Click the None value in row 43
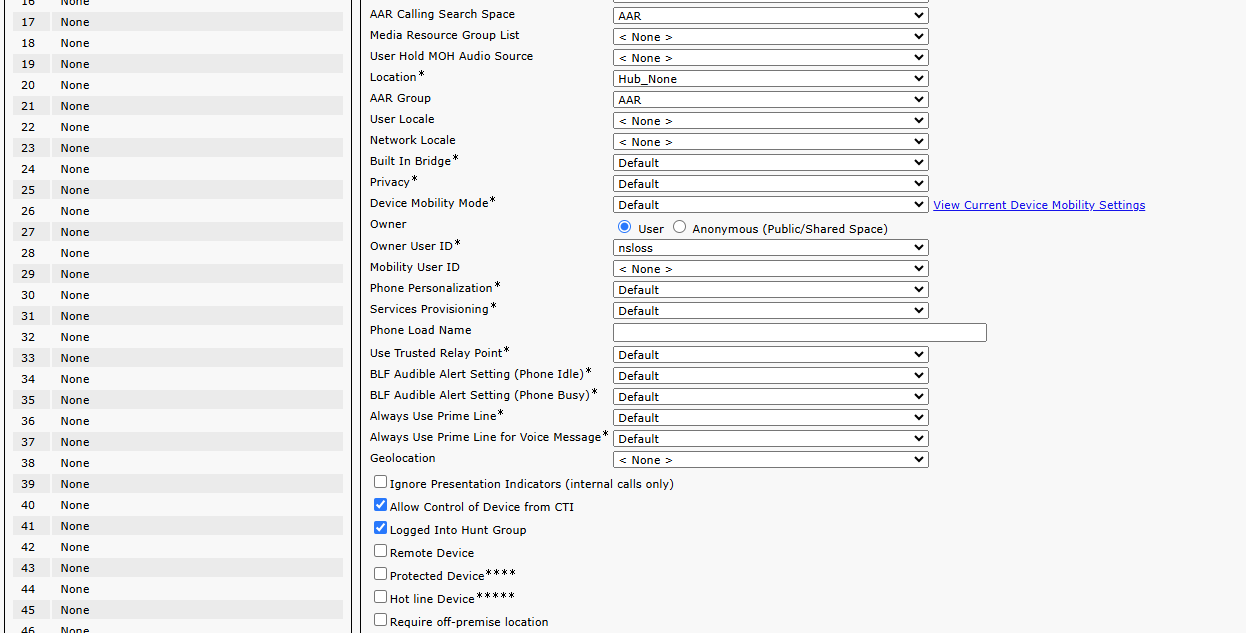Viewport: 1246px width, 633px height. [x=75, y=568]
